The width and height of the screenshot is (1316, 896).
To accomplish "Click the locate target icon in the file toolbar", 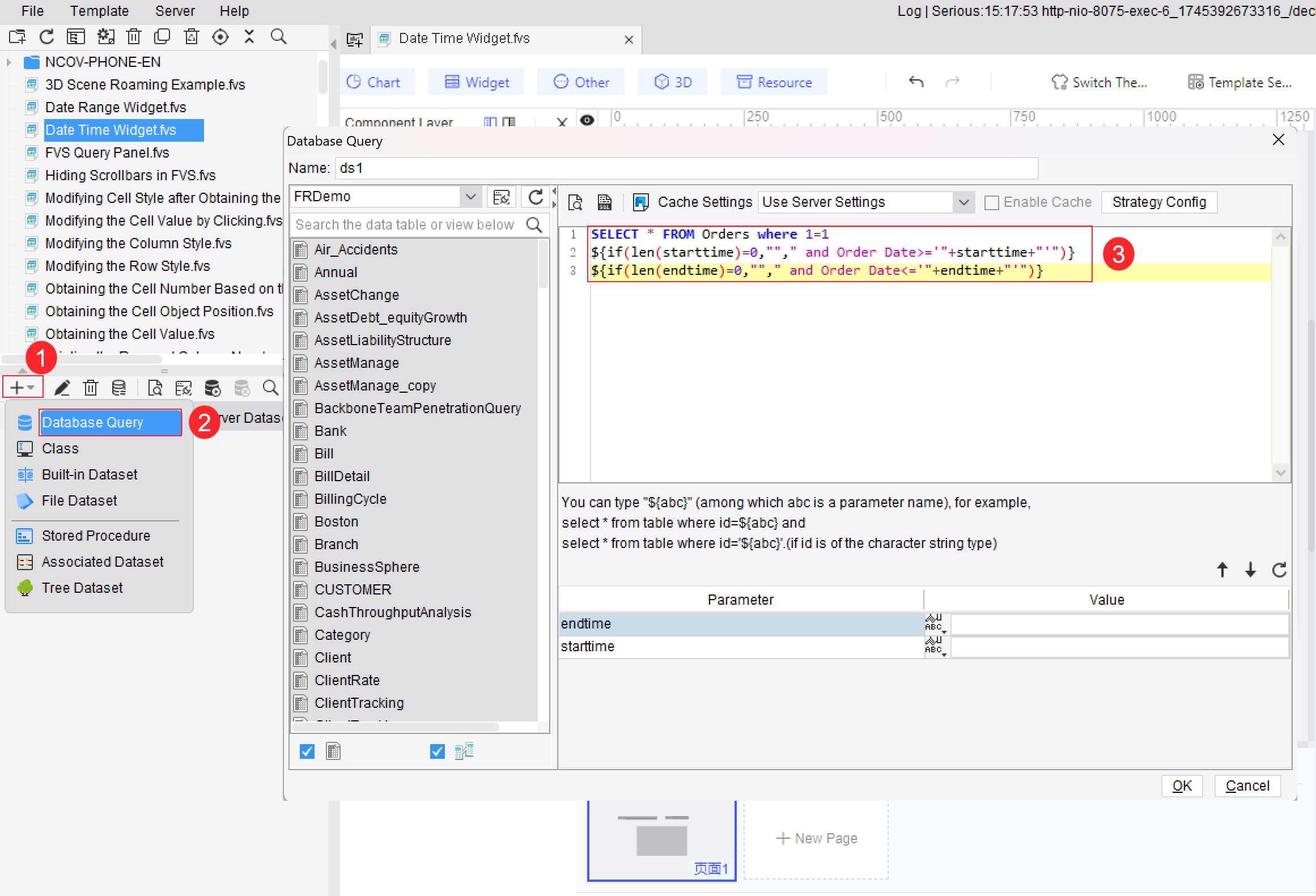I will click(220, 37).
